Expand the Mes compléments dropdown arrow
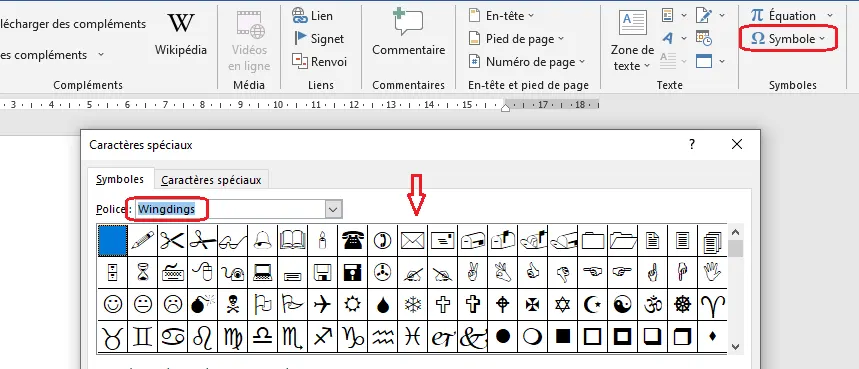 (x=101, y=55)
